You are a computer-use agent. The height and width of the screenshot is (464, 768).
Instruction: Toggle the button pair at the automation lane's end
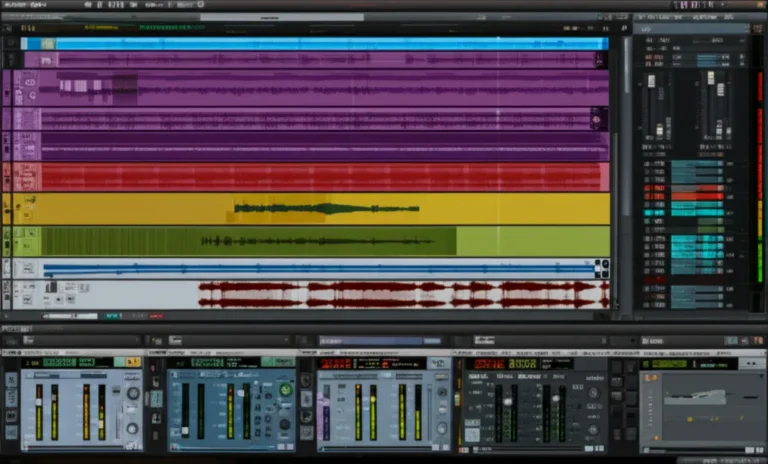click(x=602, y=269)
